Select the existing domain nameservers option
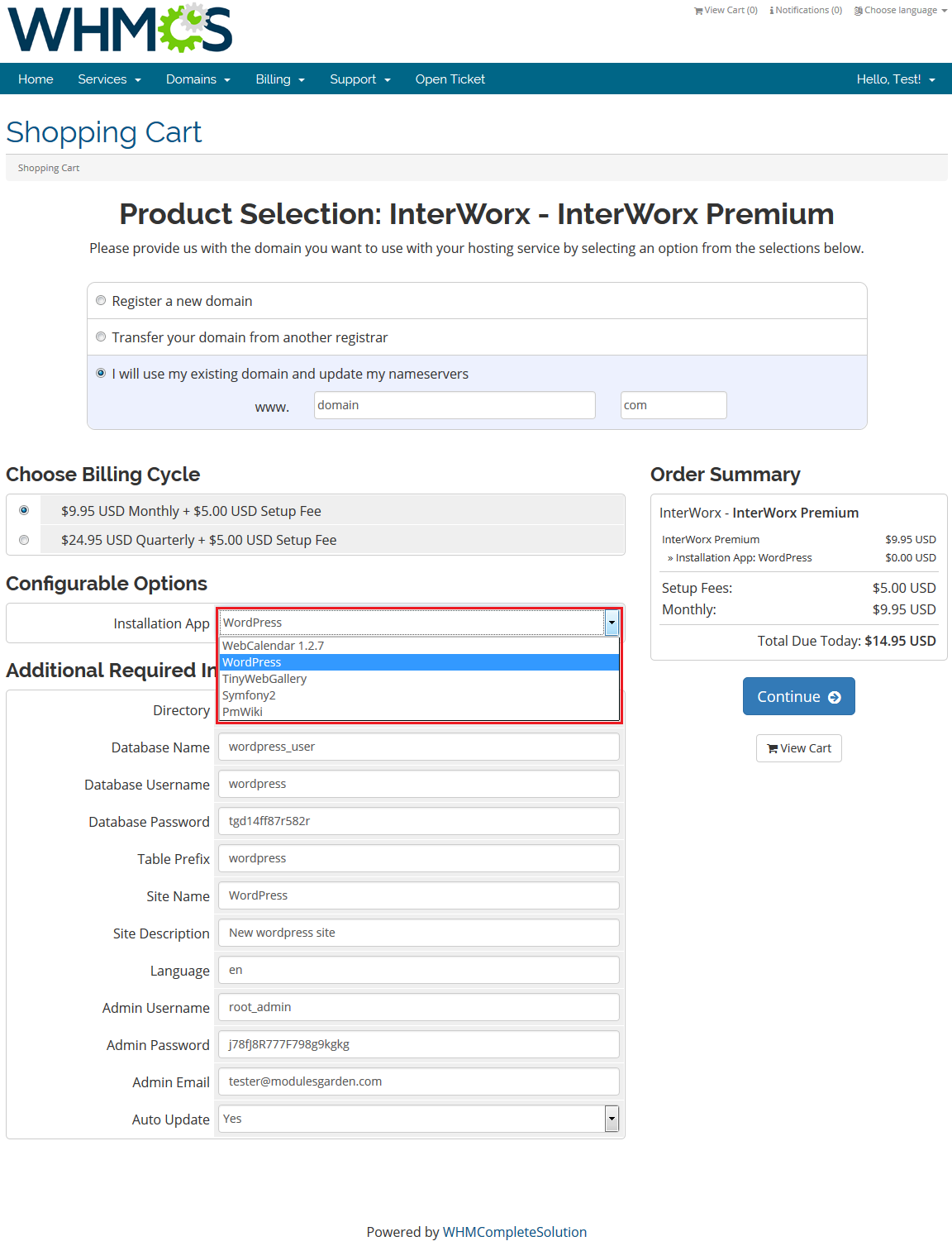952x1246 pixels. (101, 373)
